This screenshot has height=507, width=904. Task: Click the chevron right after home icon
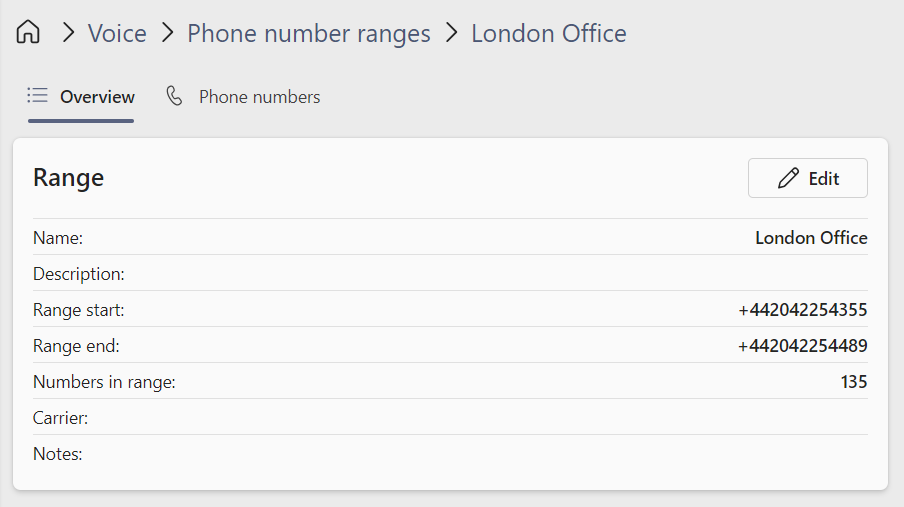(68, 33)
